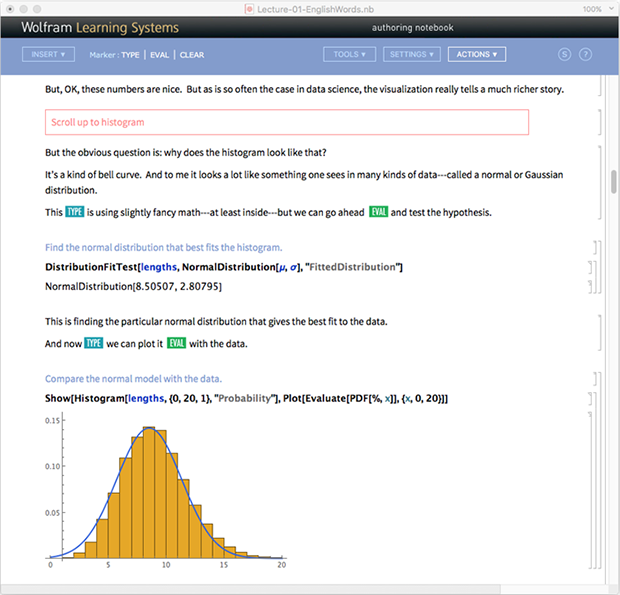Open the ACTIONS dropdown menu
The image size is (620, 595).
point(476,55)
